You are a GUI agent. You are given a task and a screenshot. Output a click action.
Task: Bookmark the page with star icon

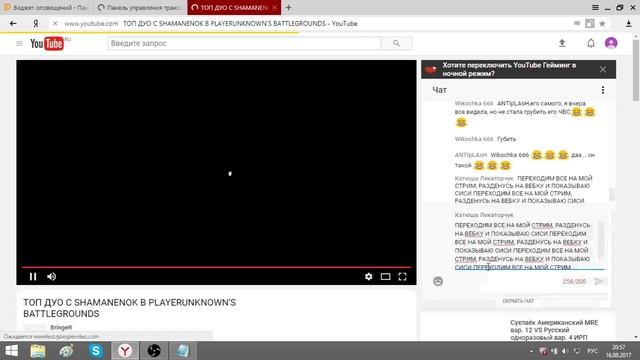click(602, 24)
